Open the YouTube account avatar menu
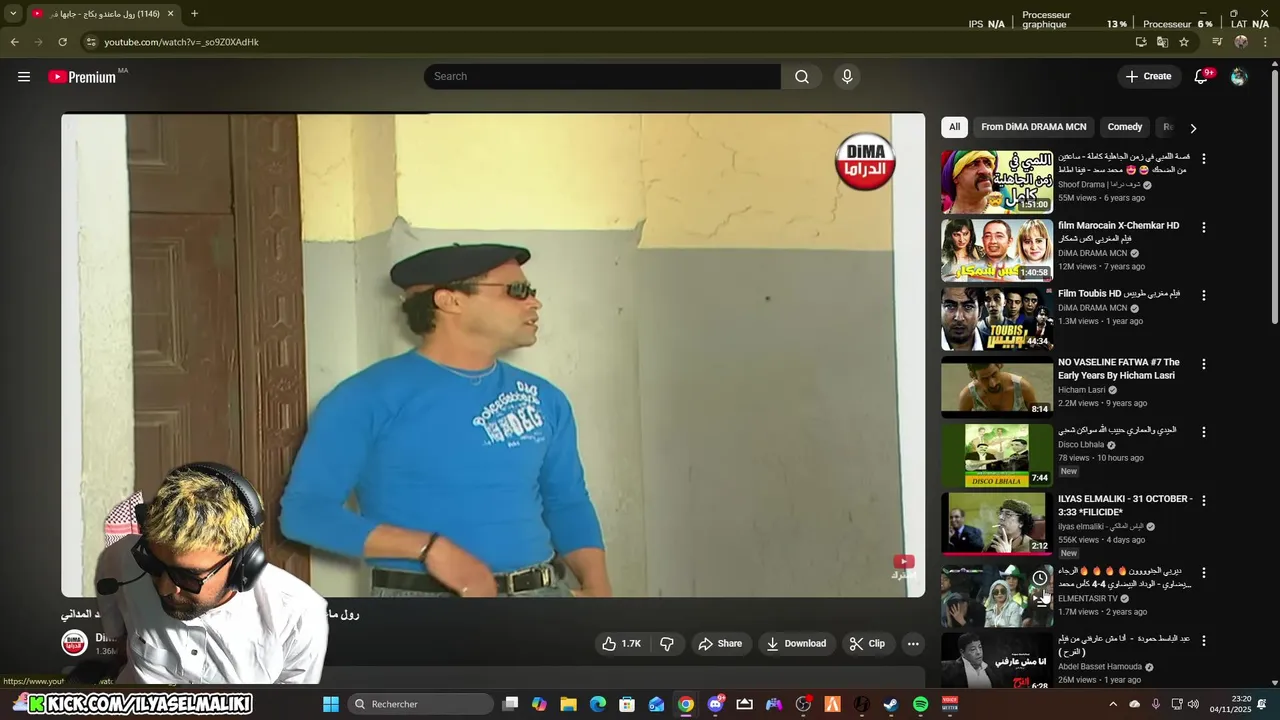The height and width of the screenshot is (720, 1280). (1239, 77)
